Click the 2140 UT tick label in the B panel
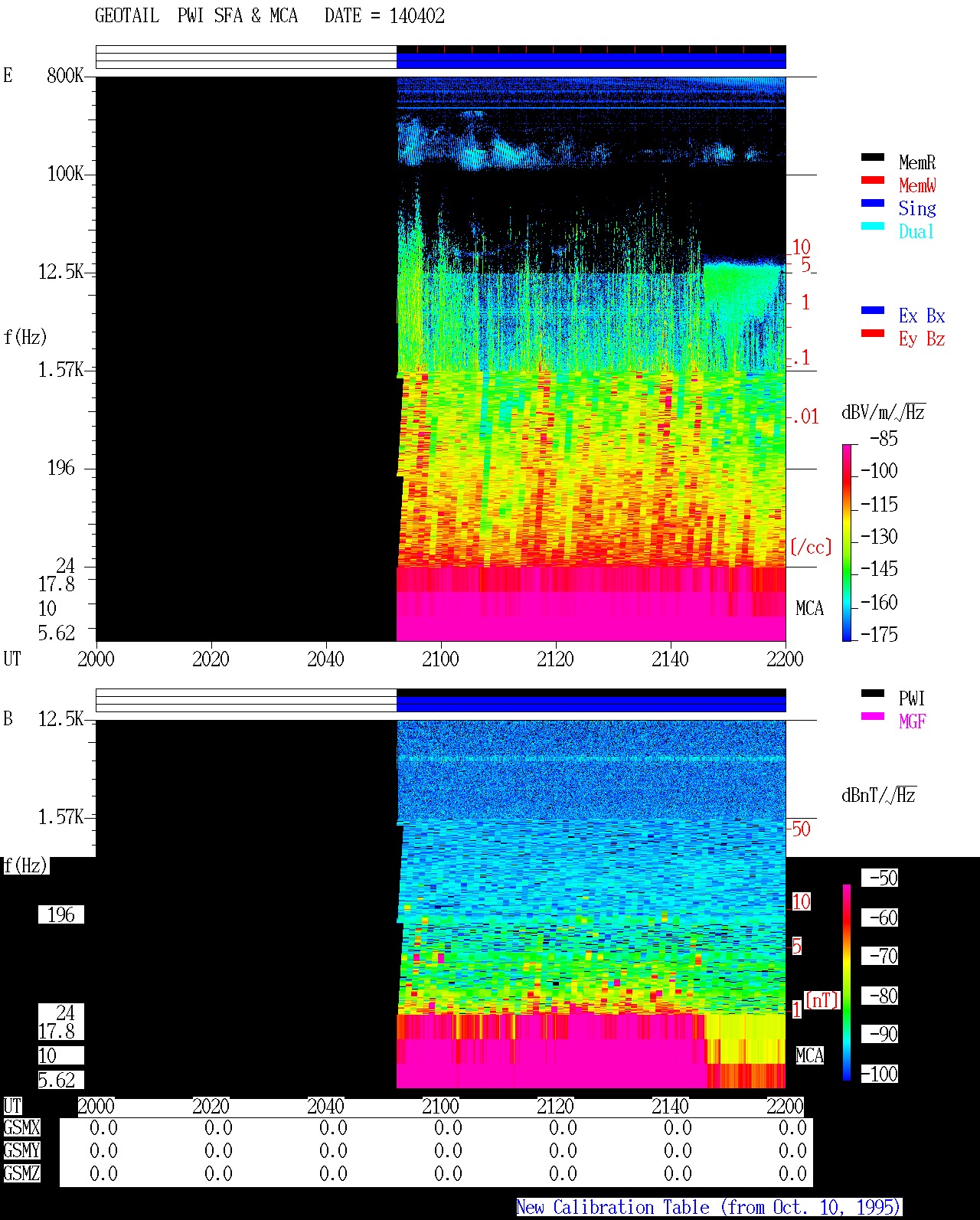980x1220 pixels. pos(670,1107)
